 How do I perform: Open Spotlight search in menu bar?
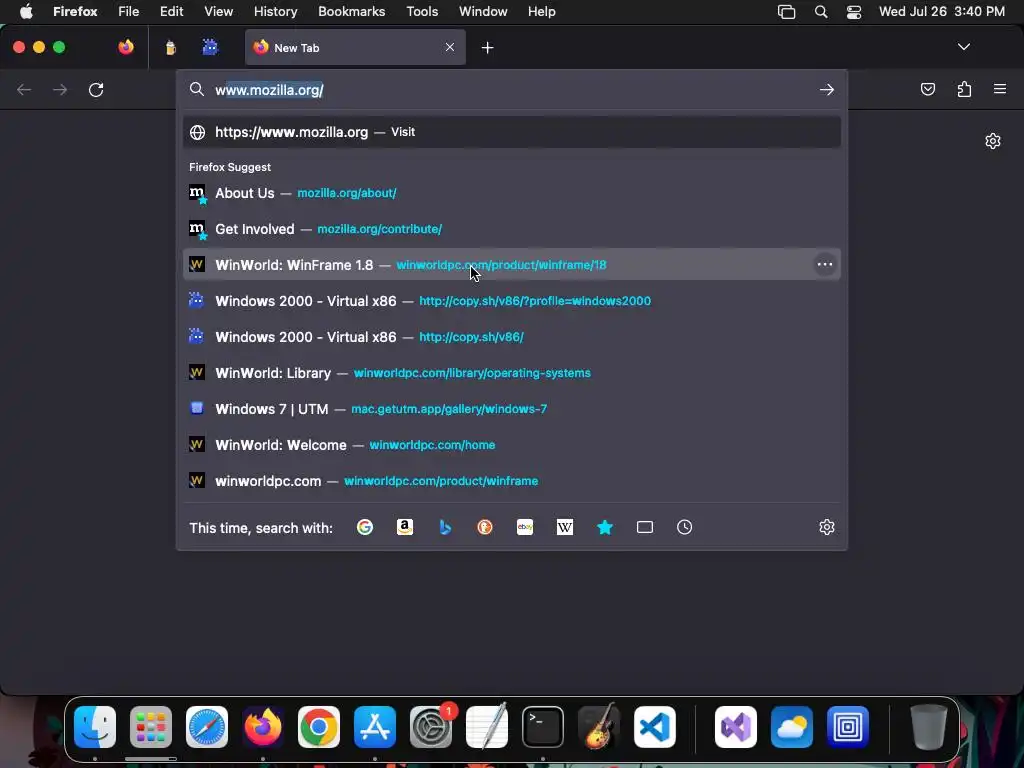click(x=821, y=12)
